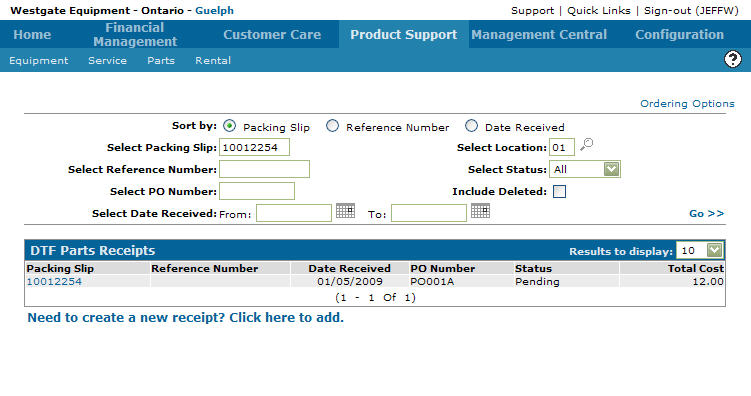Click the 12.00 total cost cell
Screen dimensions: 751x396
[708, 282]
